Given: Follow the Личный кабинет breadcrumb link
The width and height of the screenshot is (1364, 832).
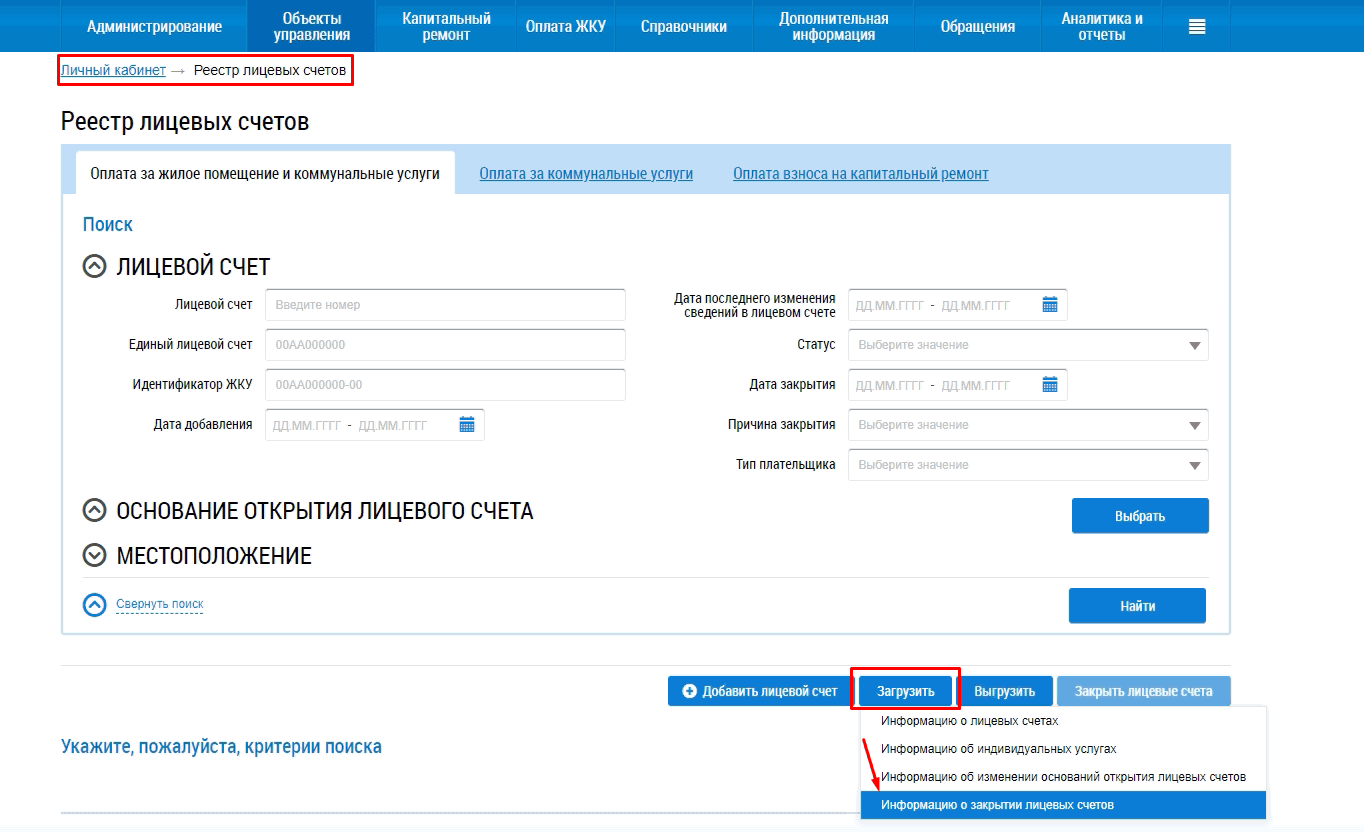Looking at the screenshot, I should (113, 70).
